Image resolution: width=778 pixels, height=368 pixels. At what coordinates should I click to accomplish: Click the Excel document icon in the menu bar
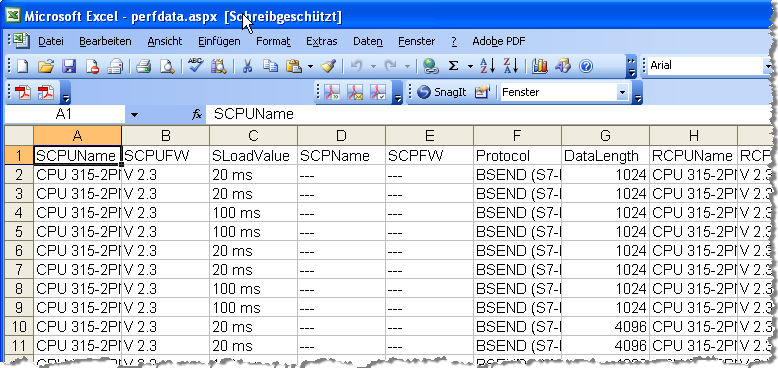coord(21,40)
